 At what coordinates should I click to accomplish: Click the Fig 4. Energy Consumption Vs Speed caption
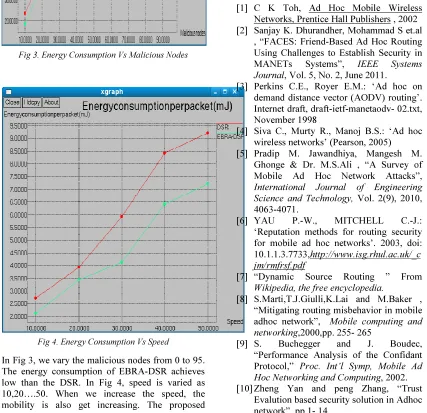pyautogui.click(x=103, y=342)
